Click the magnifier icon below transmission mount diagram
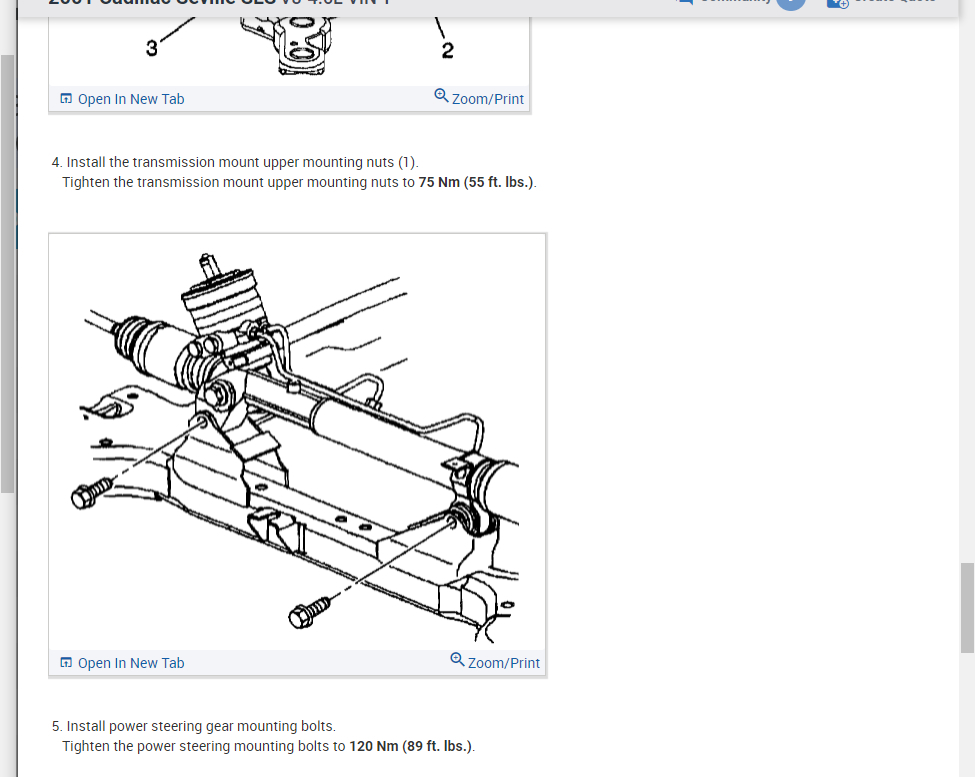This screenshot has height=777, width=975. [441, 96]
